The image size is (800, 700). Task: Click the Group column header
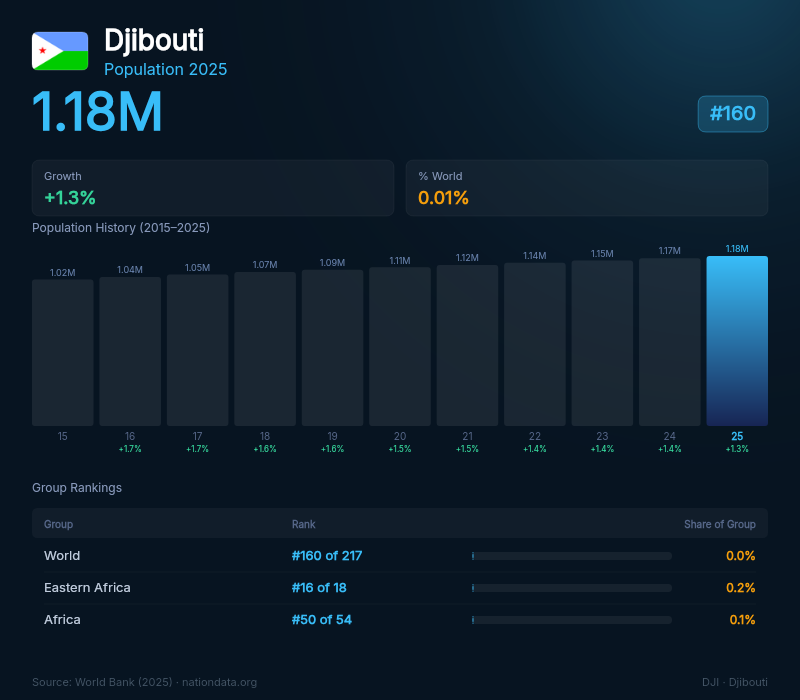click(x=59, y=524)
